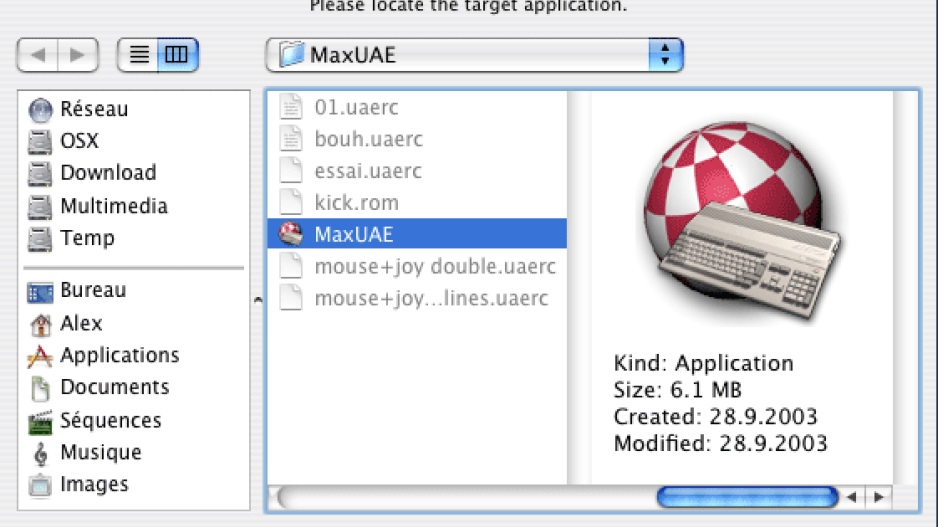The image size is (938, 527).
Task: Select the essai.uaerc file
Action: [x=417, y=171]
